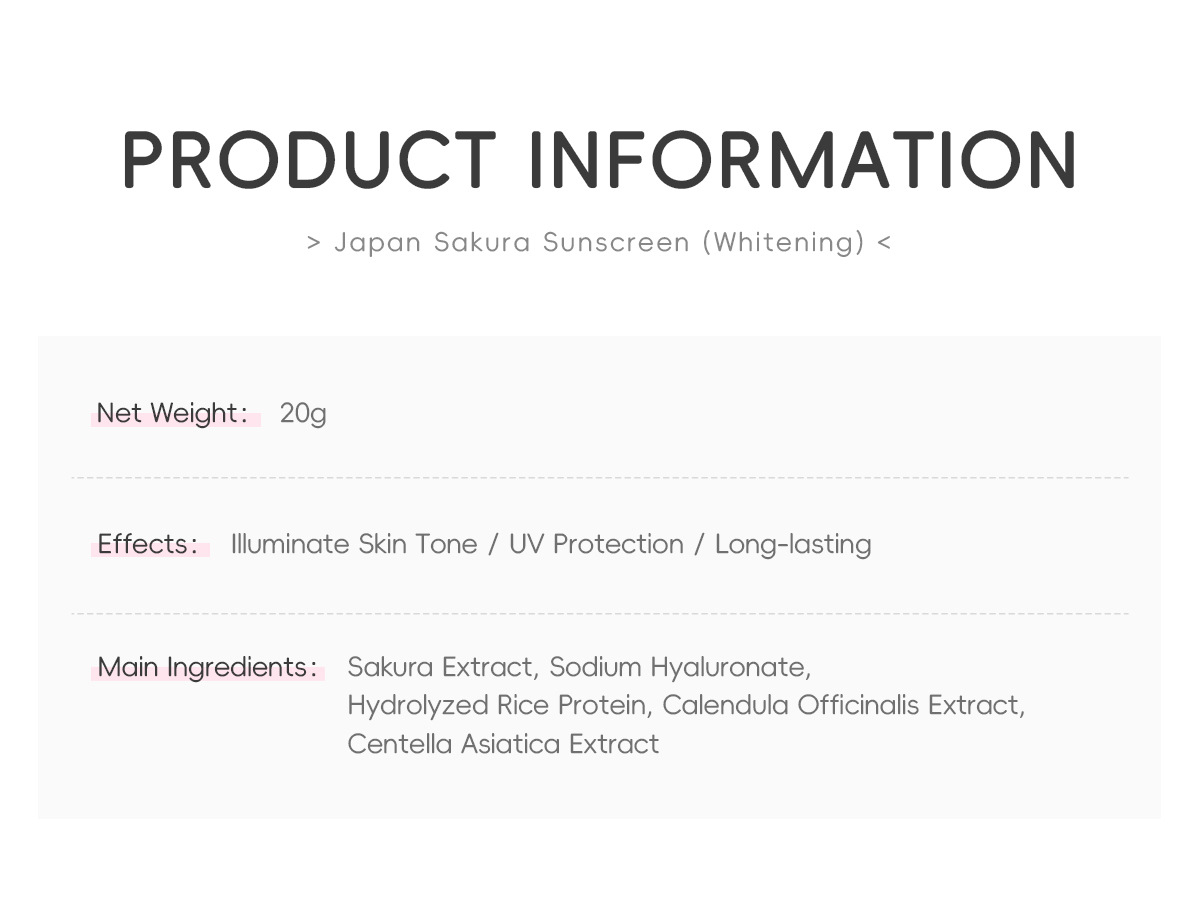Select the Sakura Extract ingredient
Image resolution: width=1200 pixels, height=911 pixels.
point(440,667)
